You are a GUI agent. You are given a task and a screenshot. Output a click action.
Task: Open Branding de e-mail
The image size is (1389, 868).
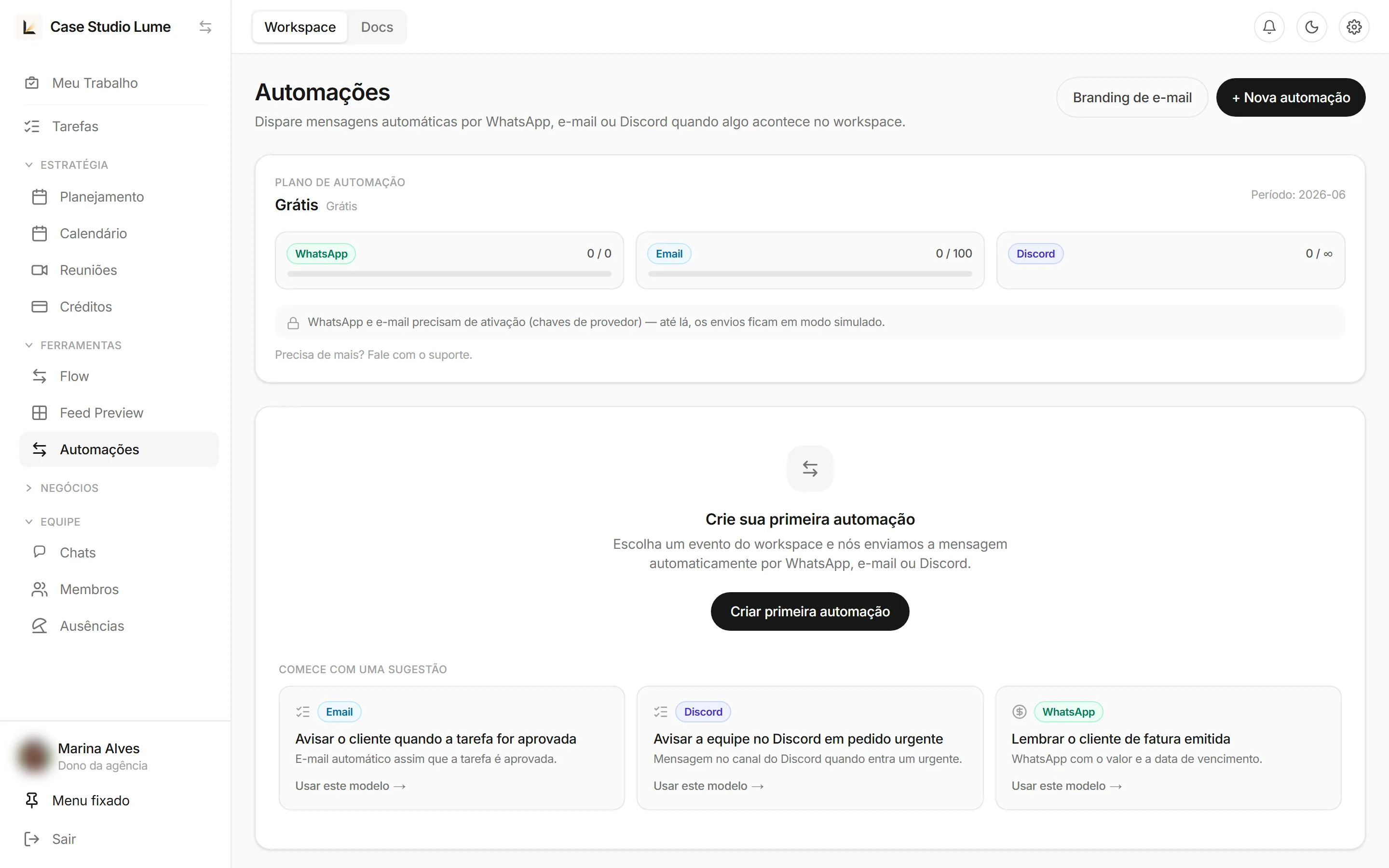point(1132,97)
